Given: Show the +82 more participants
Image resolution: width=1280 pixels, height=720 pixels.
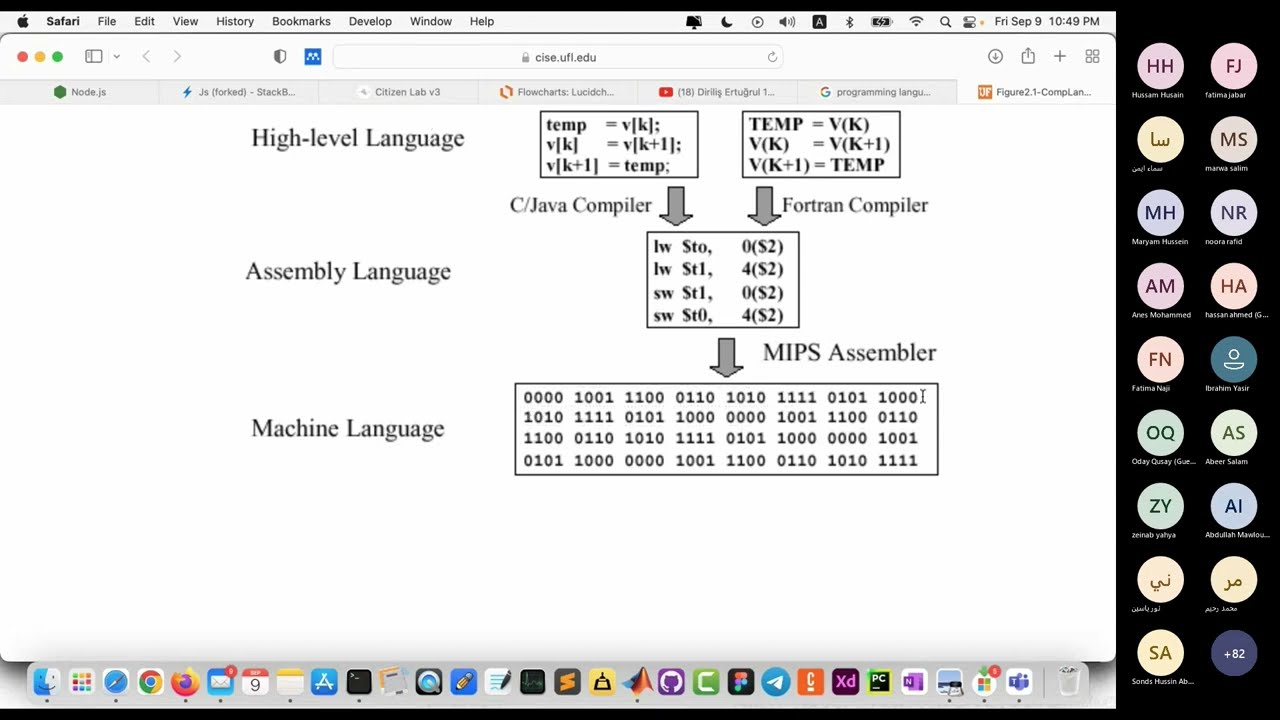Looking at the screenshot, I should [1234, 654].
